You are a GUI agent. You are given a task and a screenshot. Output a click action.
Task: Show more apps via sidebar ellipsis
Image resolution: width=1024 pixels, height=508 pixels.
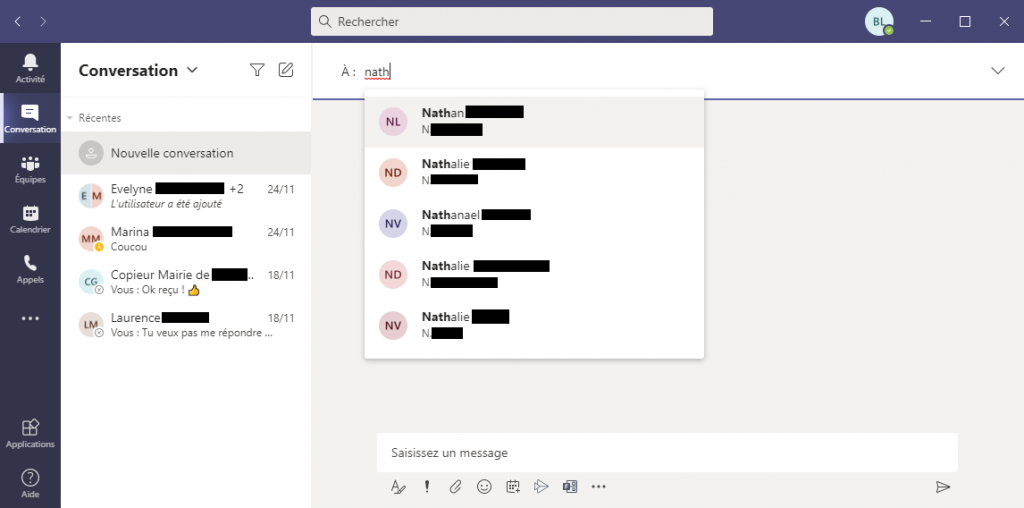point(30,319)
